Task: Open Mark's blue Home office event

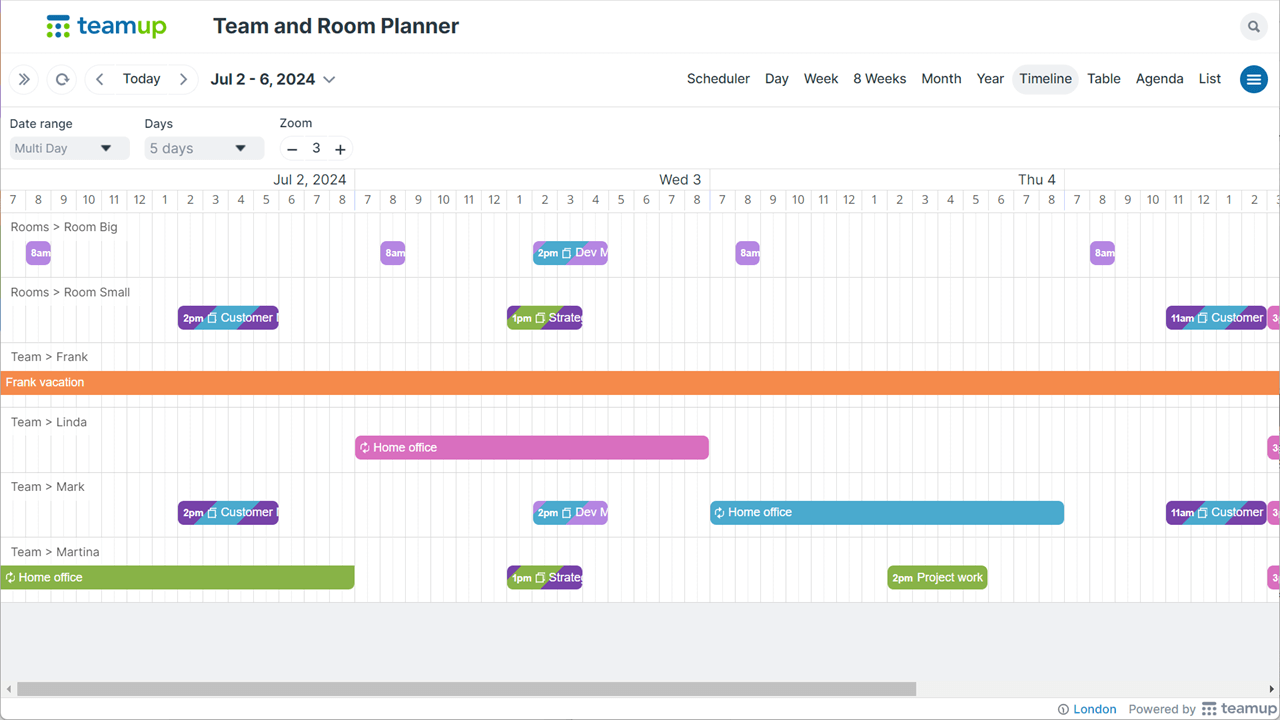Action: click(x=887, y=513)
